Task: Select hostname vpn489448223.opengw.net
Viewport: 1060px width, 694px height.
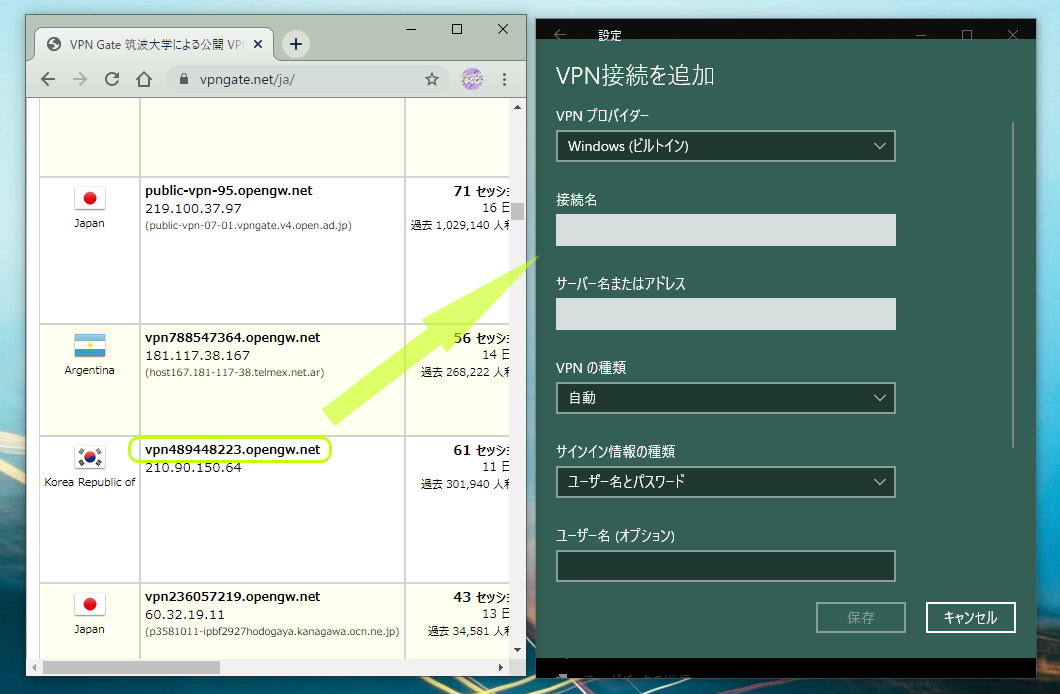Action: pos(233,449)
